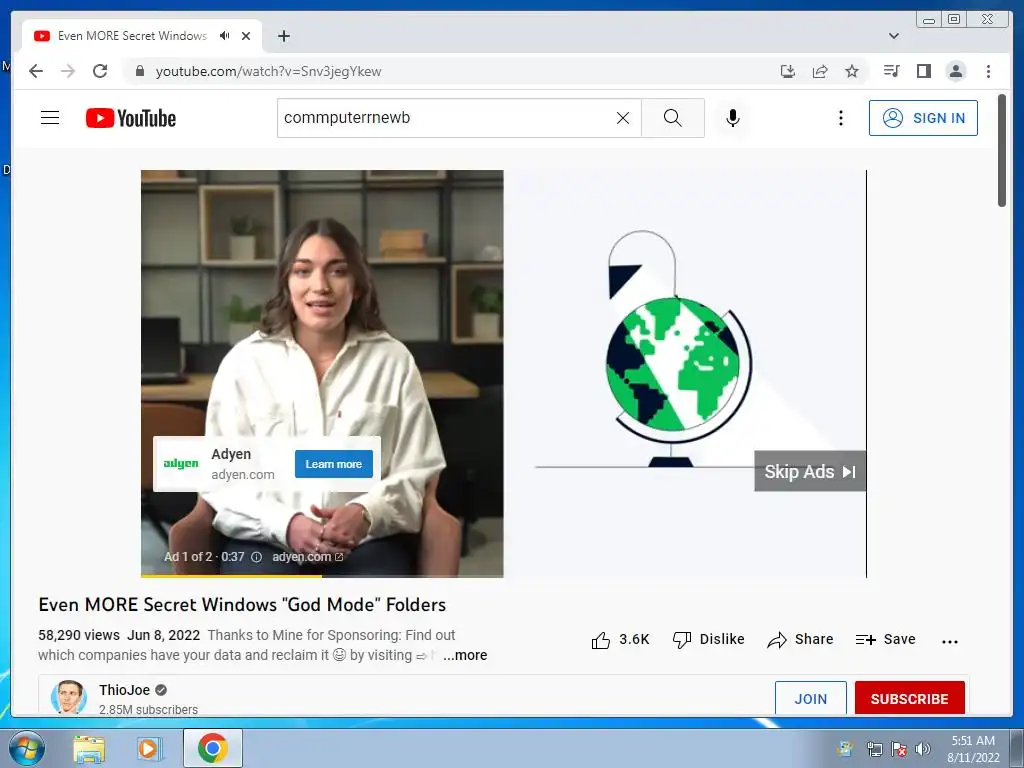
Task: Mute tab via speaker icon
Action: (225, 35)
